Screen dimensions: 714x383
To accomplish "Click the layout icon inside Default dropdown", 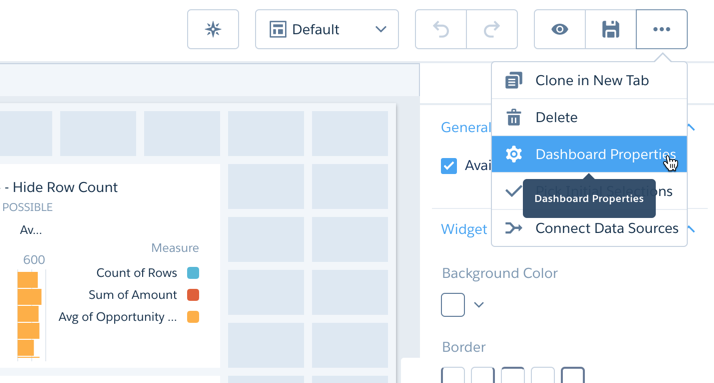I will (278, 29).
